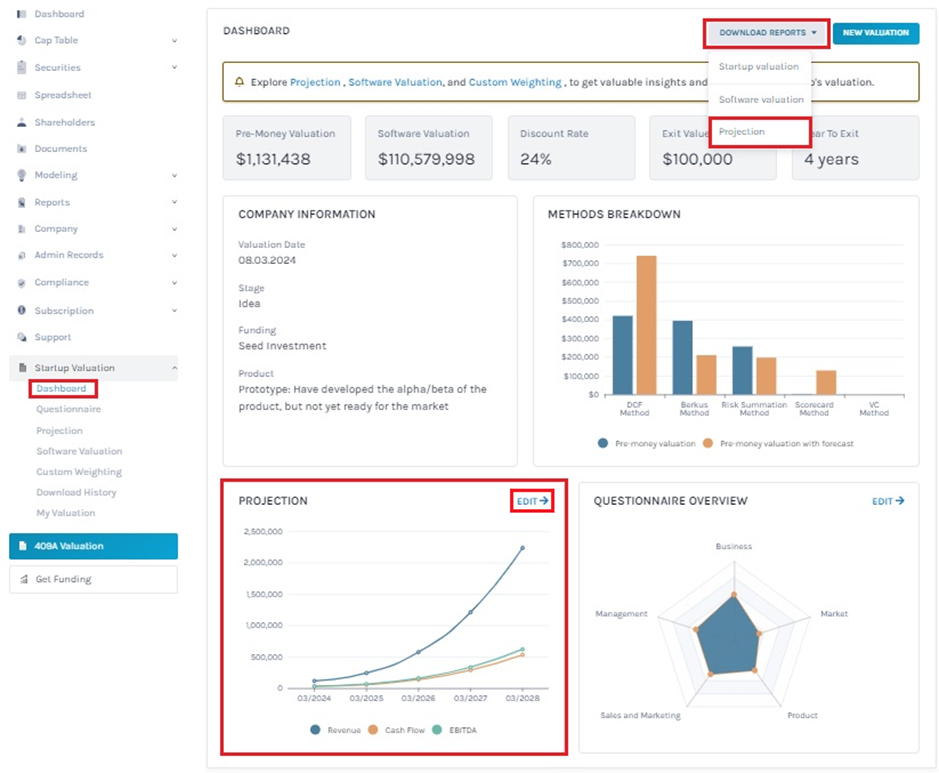Click the 4 years exit value
The height and width of the screenshot is (773, 939).
coord(831,159)
